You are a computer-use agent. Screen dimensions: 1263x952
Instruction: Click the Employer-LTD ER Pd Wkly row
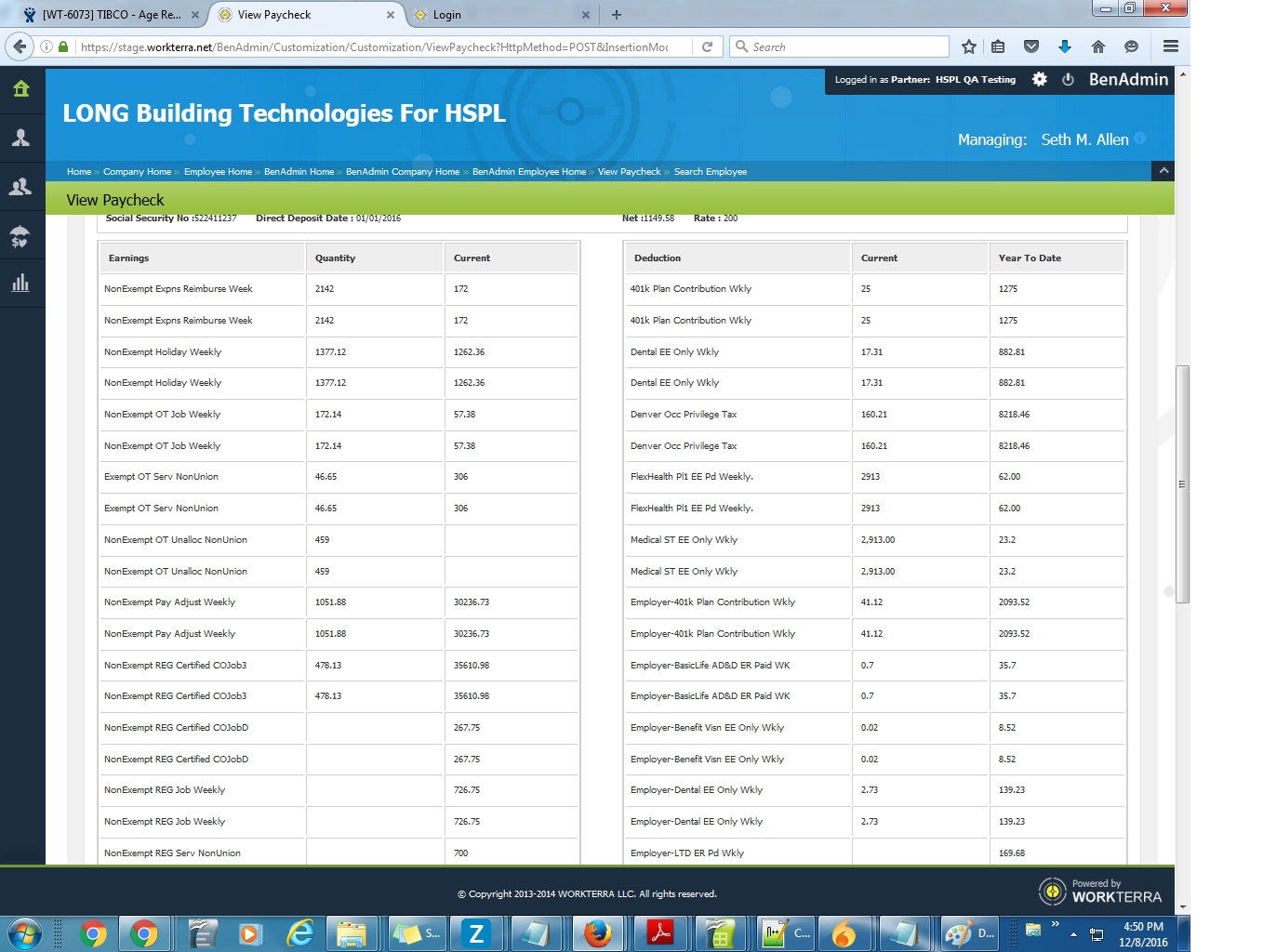(x=874, y=853)
